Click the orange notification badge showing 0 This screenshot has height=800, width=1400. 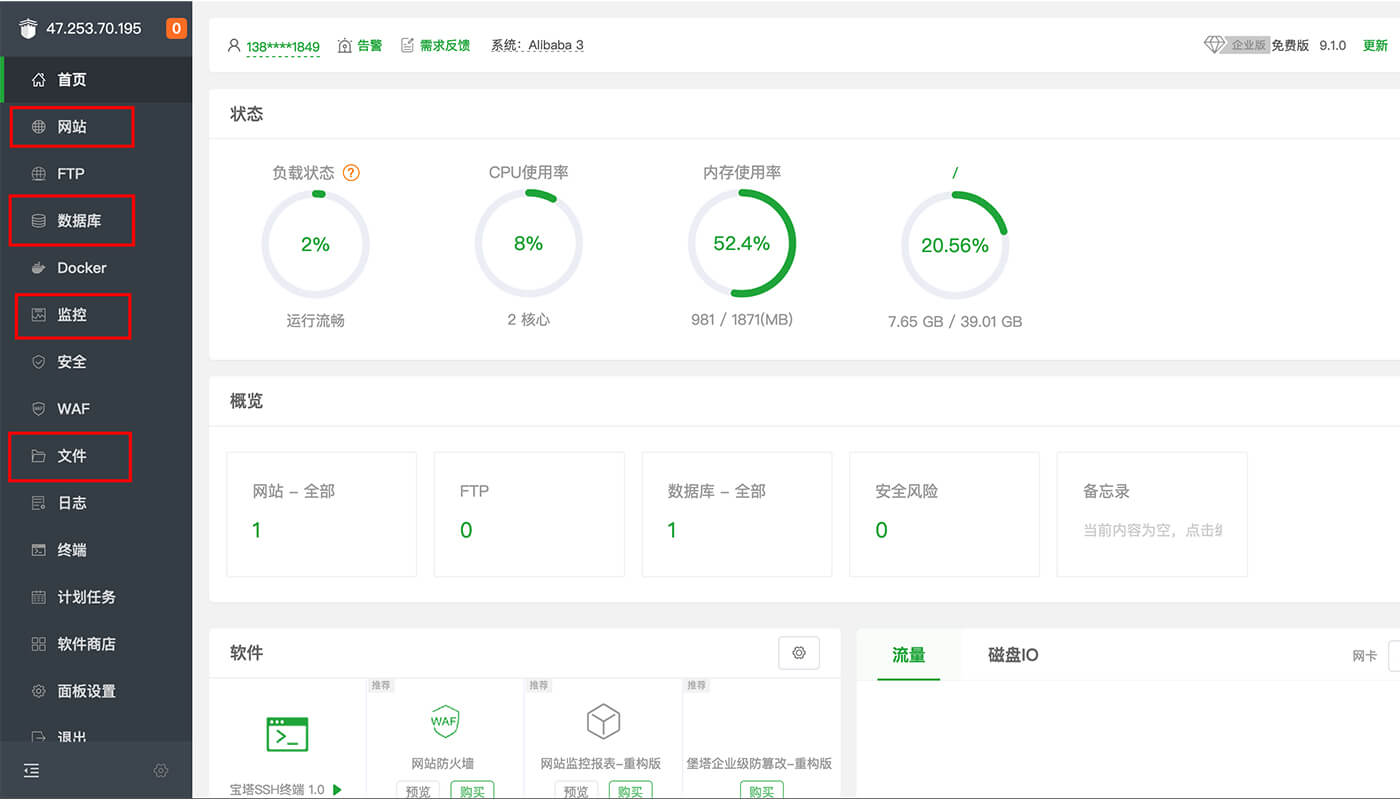coord(177,28)
